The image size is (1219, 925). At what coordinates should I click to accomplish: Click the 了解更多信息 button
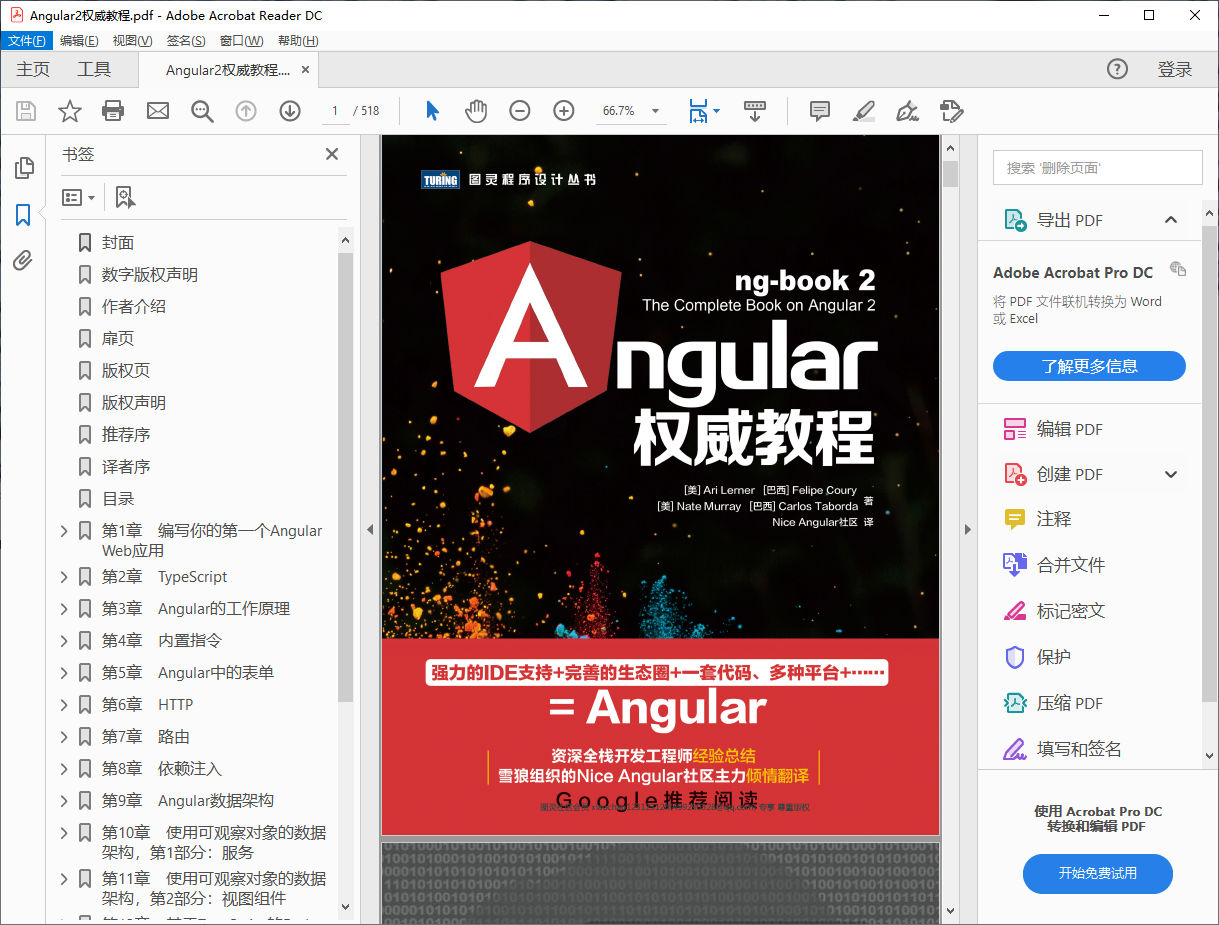[x=1089, y=366]
